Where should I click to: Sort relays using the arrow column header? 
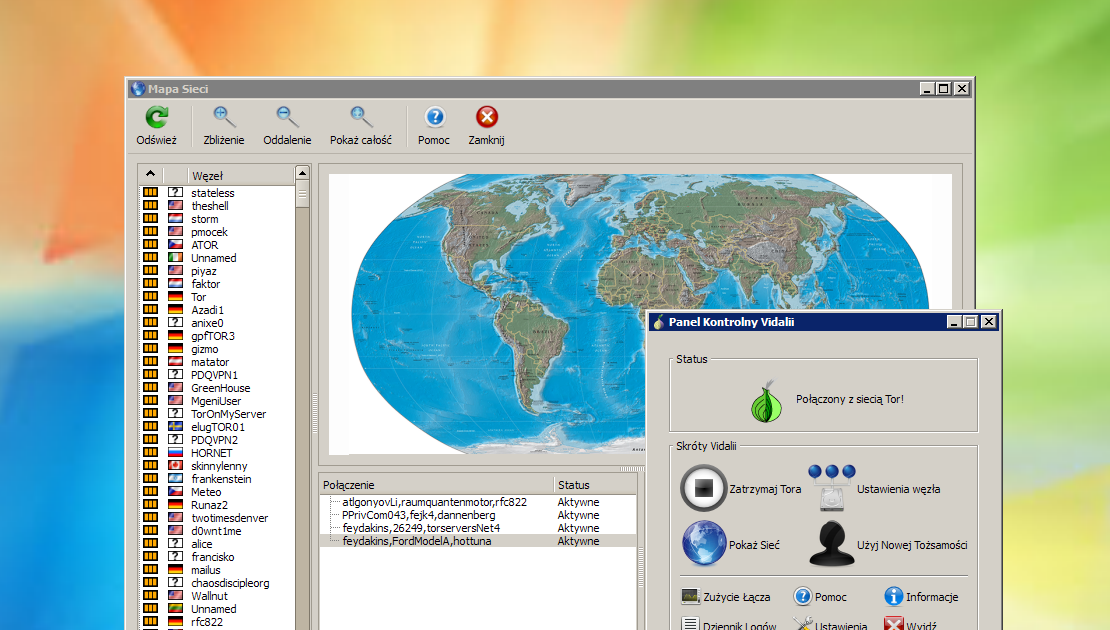point(151,175)
